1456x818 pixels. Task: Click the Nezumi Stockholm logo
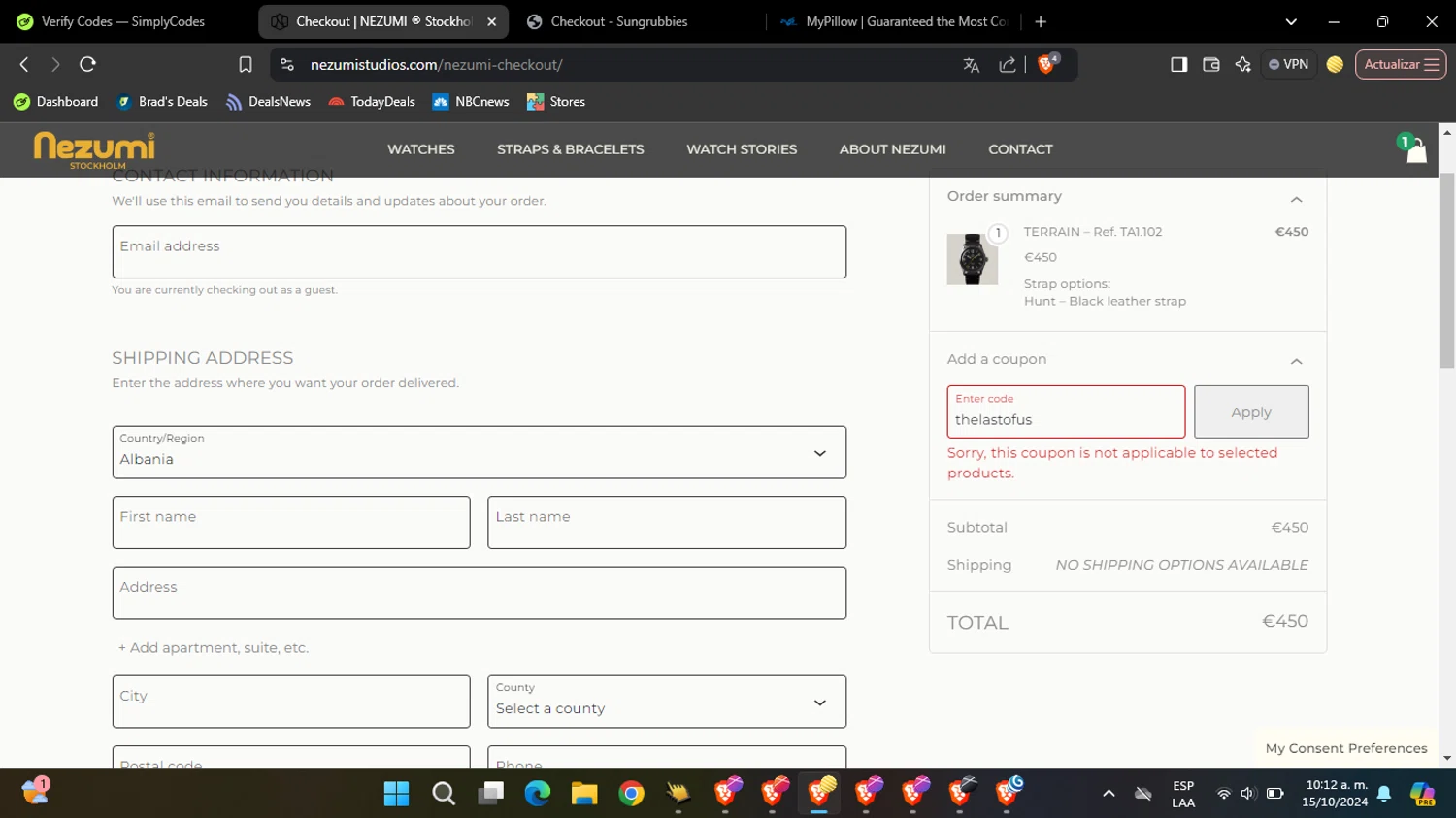coord(94,149)
